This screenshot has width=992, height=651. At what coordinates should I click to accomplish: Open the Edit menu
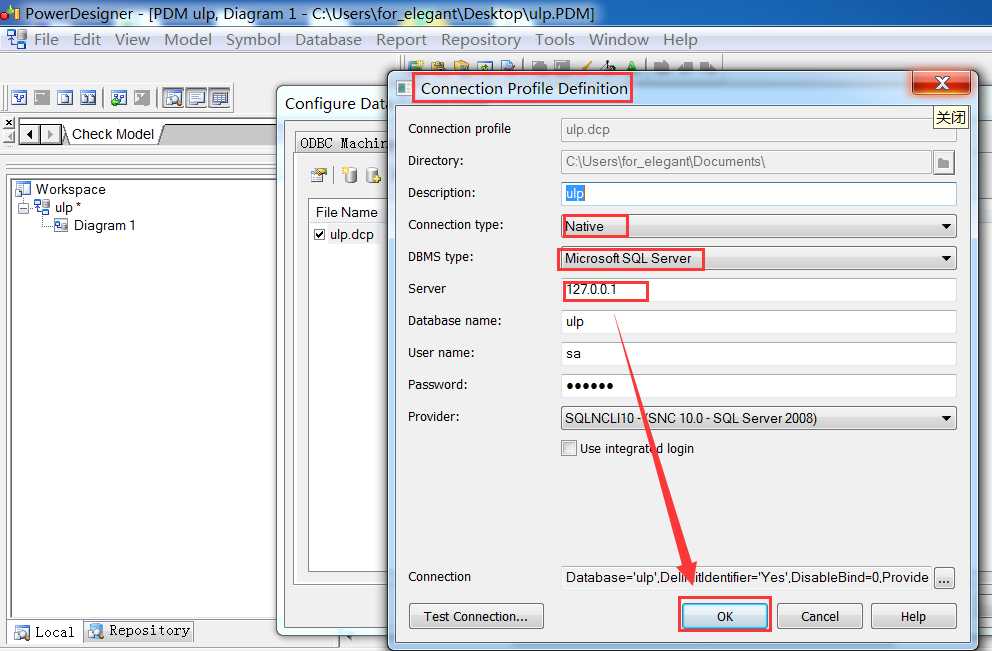pyautogui.click(x=87, y=39)
